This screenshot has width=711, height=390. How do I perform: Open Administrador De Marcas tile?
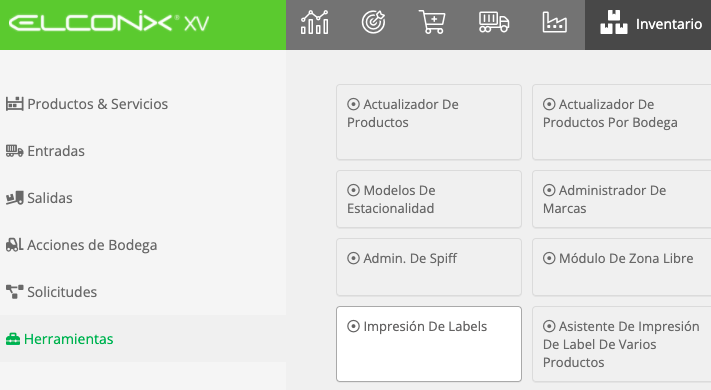pos(622,199)
